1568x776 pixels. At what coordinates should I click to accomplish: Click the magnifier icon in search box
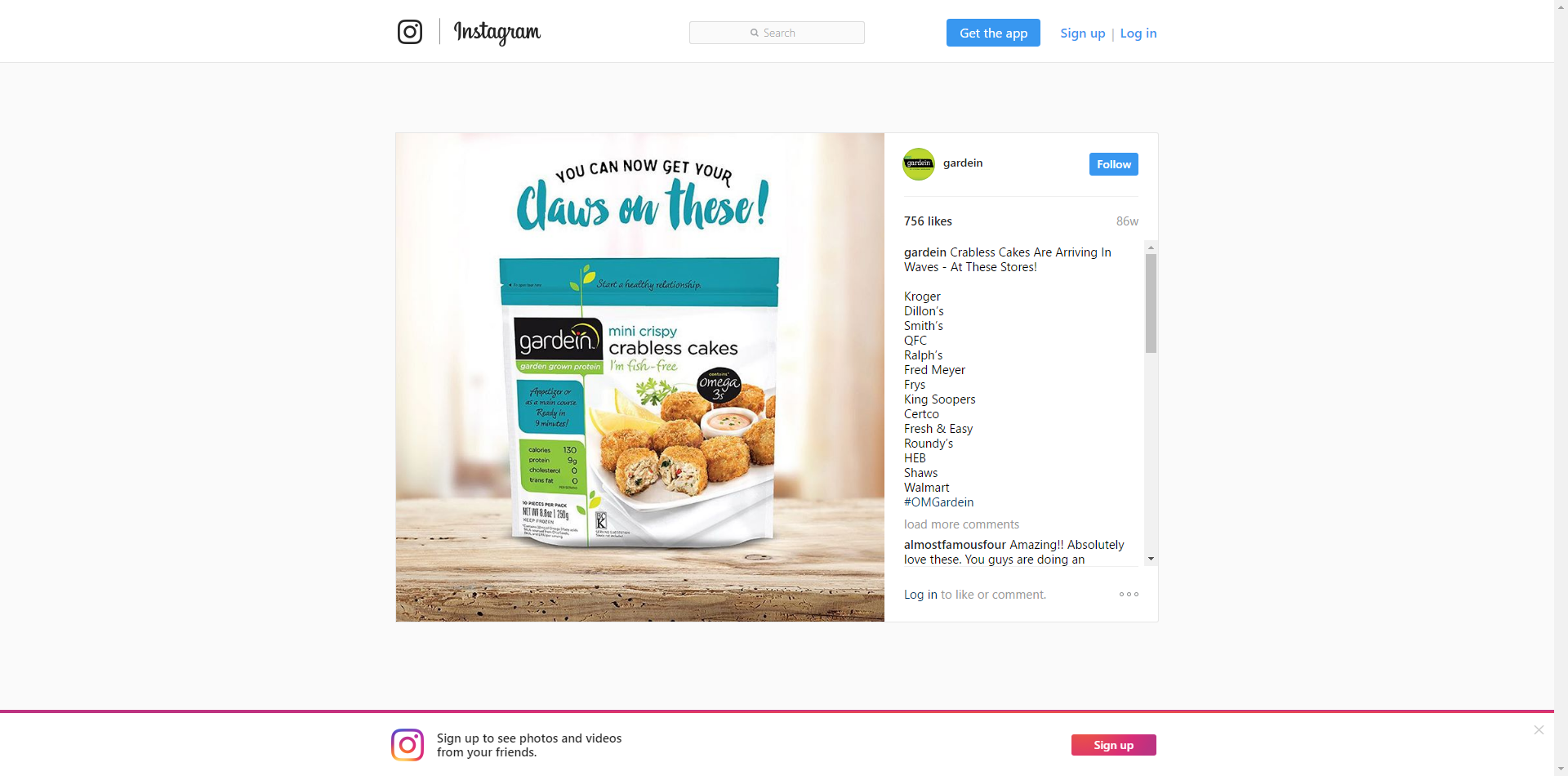[x=755, y=33]
